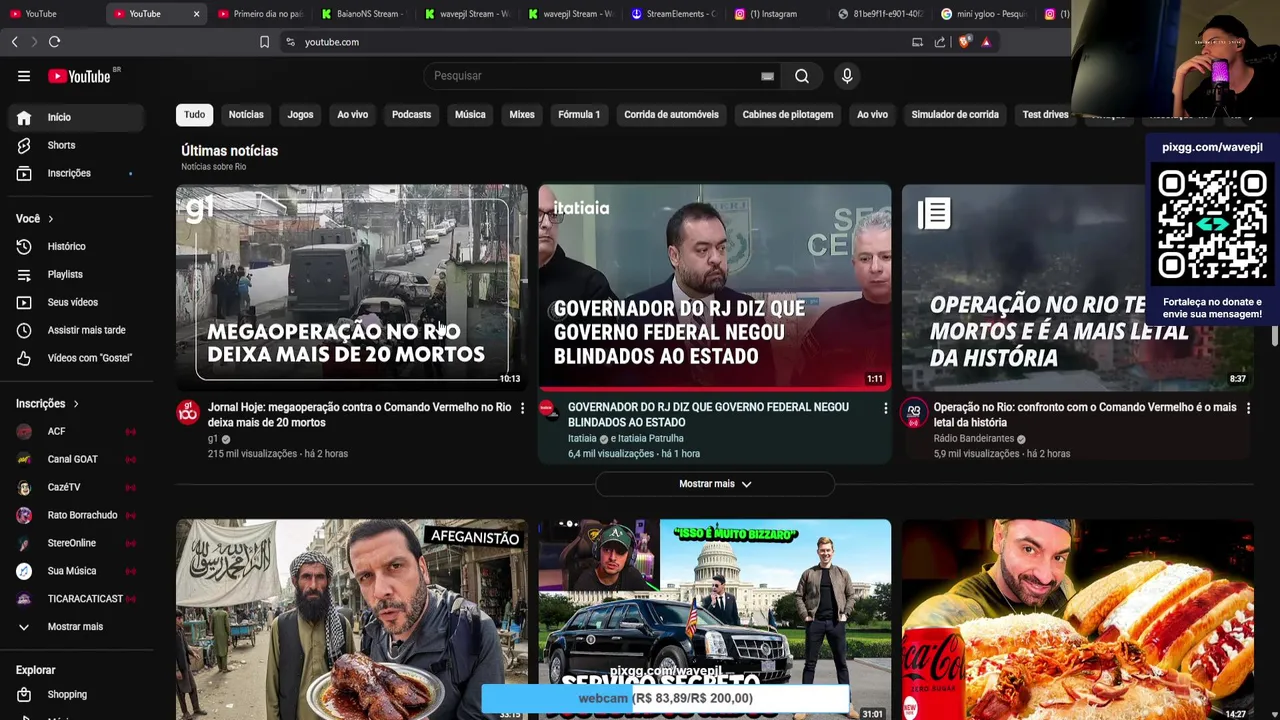Play the Serviço Secreto limousine thumbnail
The height and width of the screenshot is (720, 1280).
tap(715, 619)
